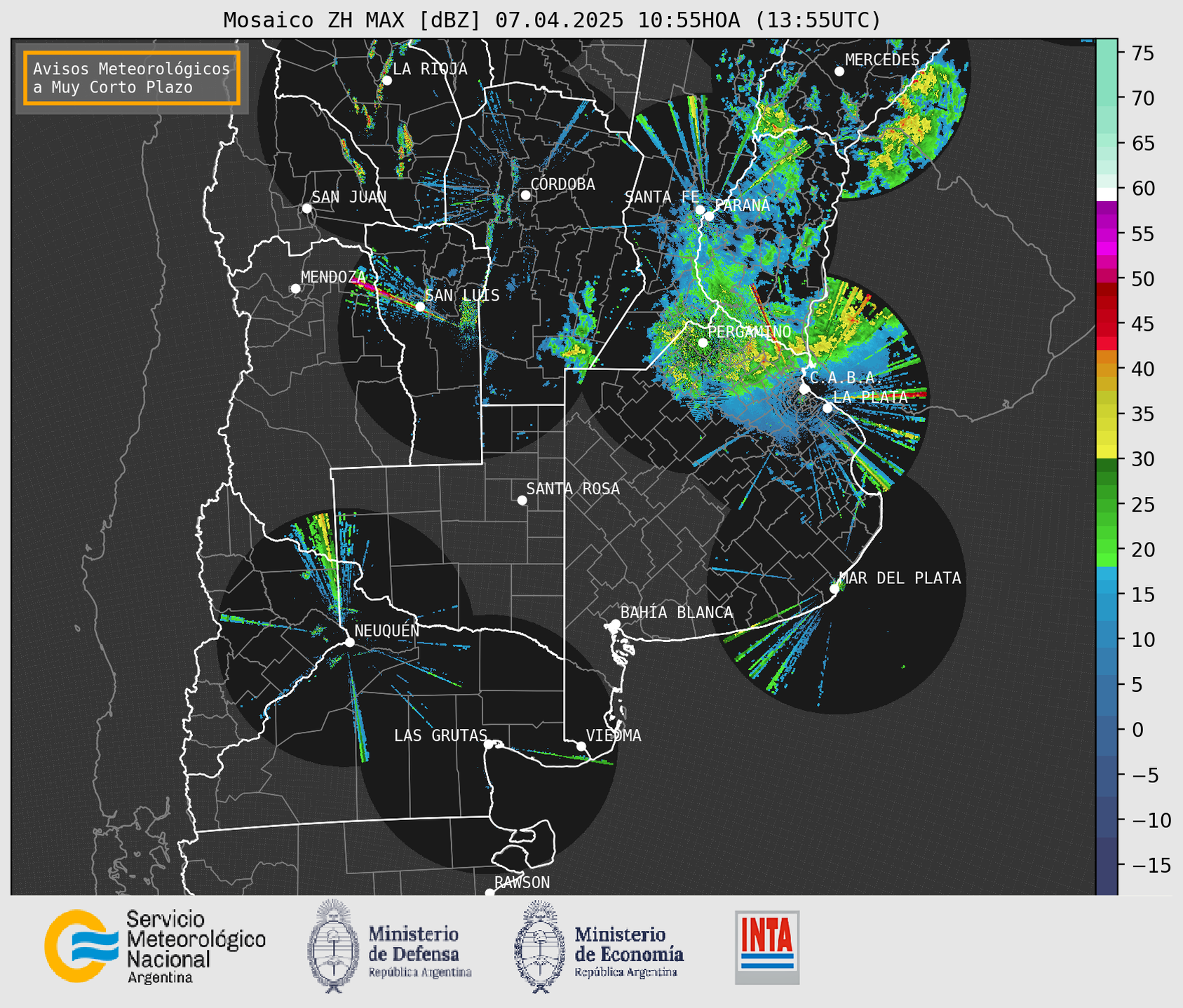Click the NEUQUÉN city marker dot
This screenshot has width=1183, height=1008.
(x=349, y=642)
